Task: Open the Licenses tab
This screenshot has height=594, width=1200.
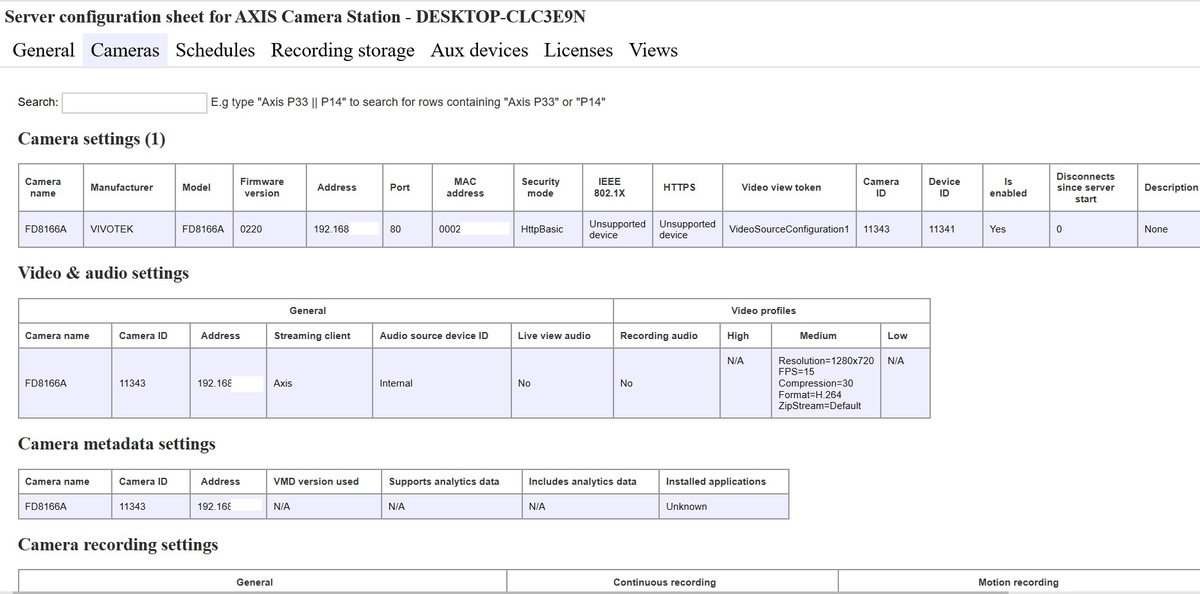Action: pos(578,50)
